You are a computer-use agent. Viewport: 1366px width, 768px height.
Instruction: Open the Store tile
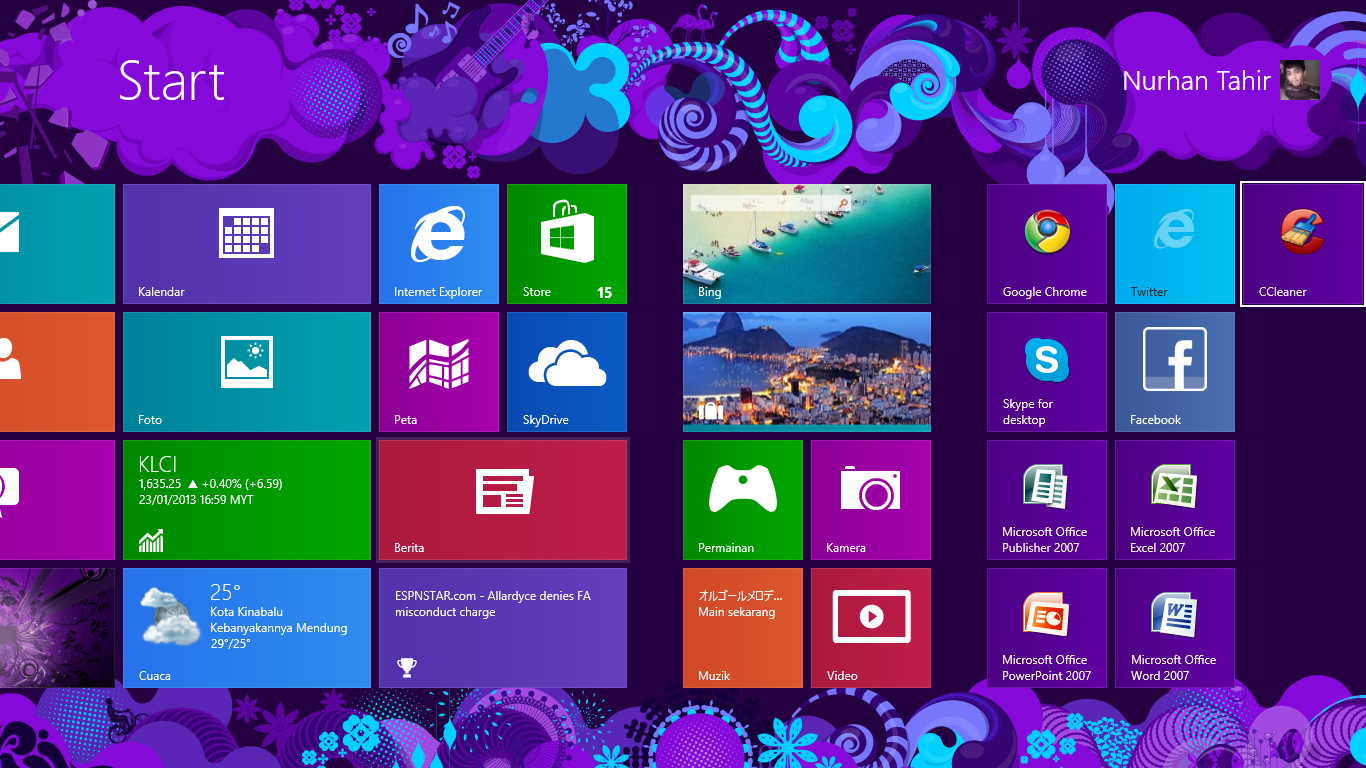[567, 244]
